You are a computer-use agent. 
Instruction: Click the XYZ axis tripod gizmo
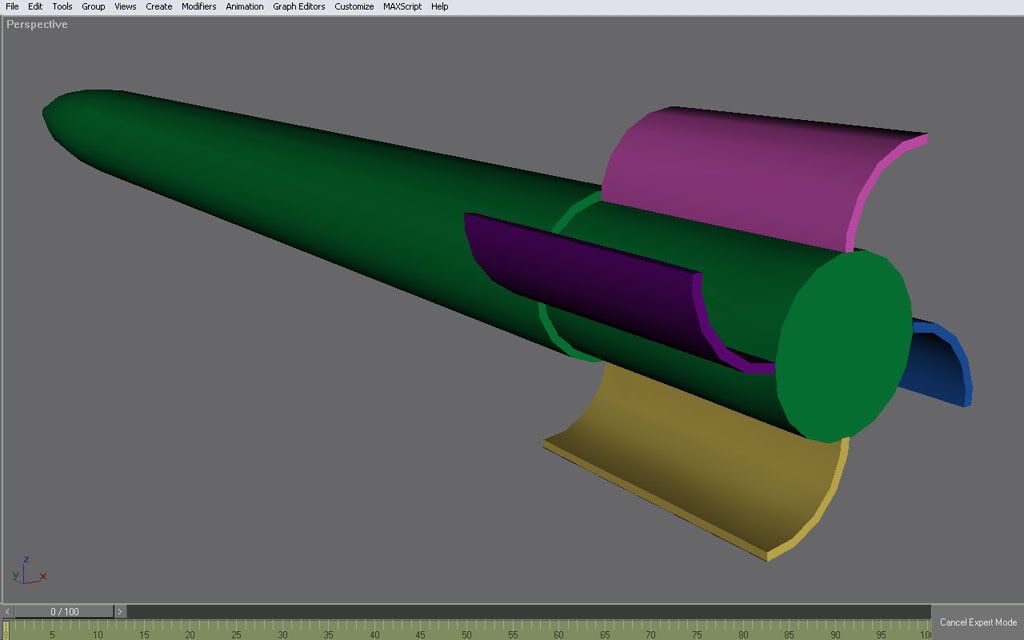[x=27, y=571]
